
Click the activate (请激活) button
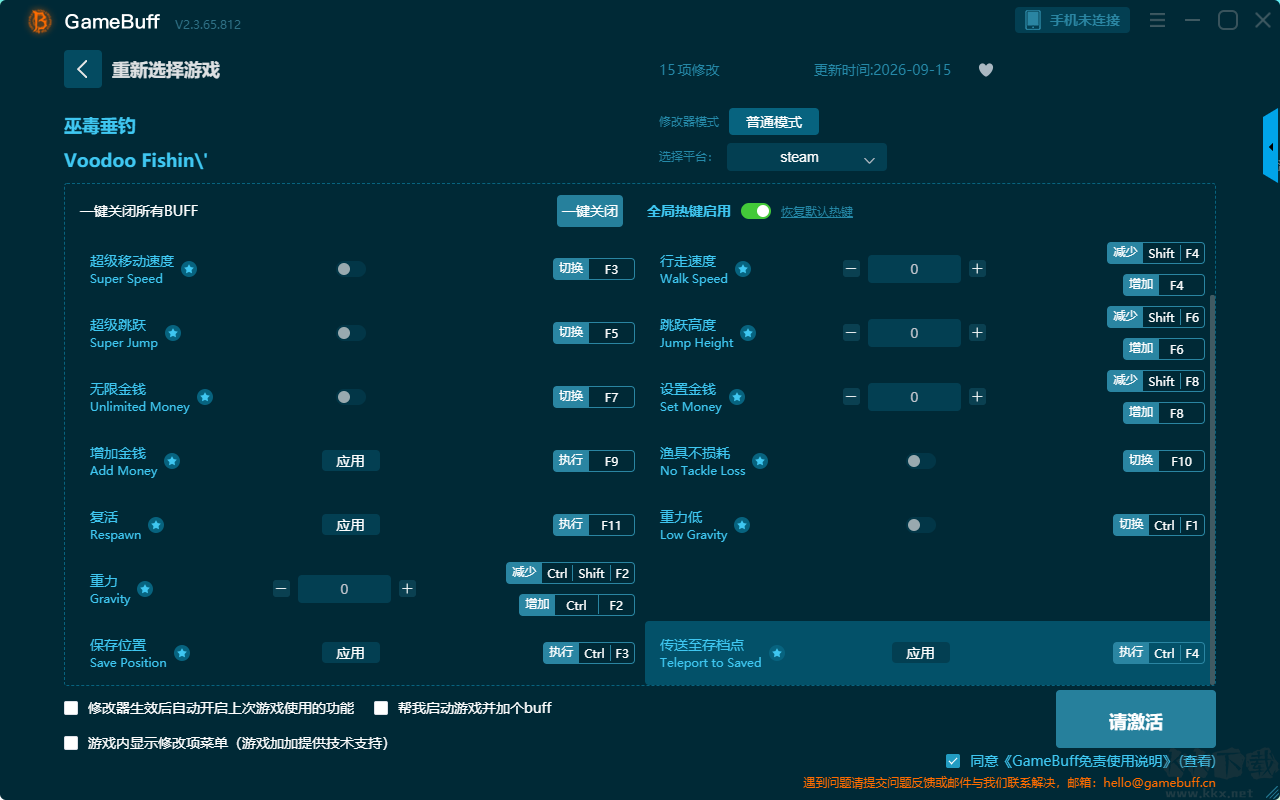tap(1136, 719)
